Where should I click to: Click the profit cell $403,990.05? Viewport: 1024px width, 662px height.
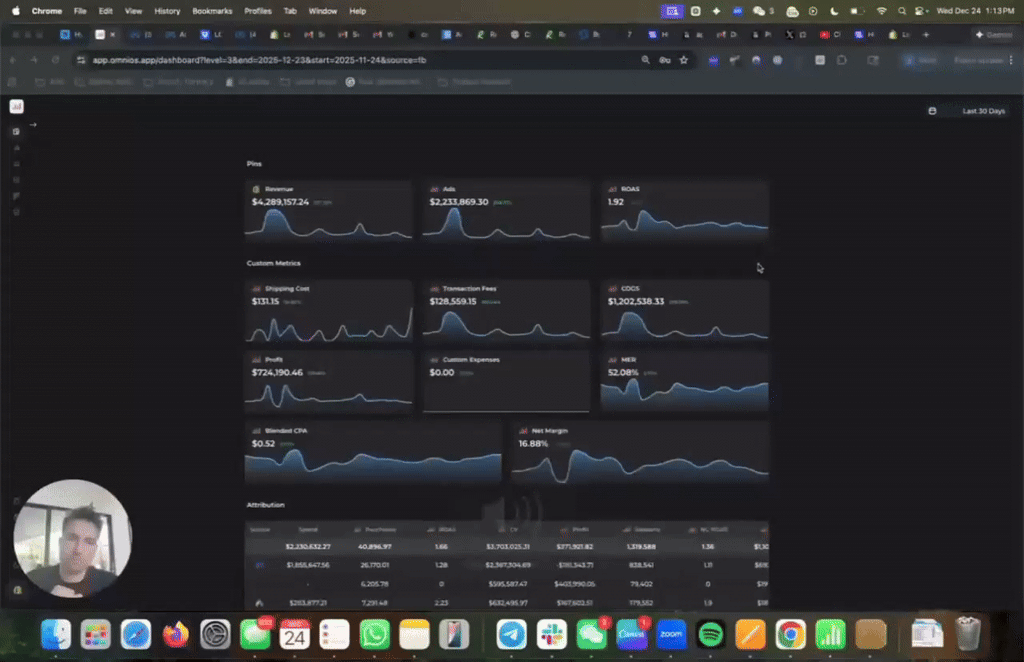pyautogui.click(x=575, y=584)
